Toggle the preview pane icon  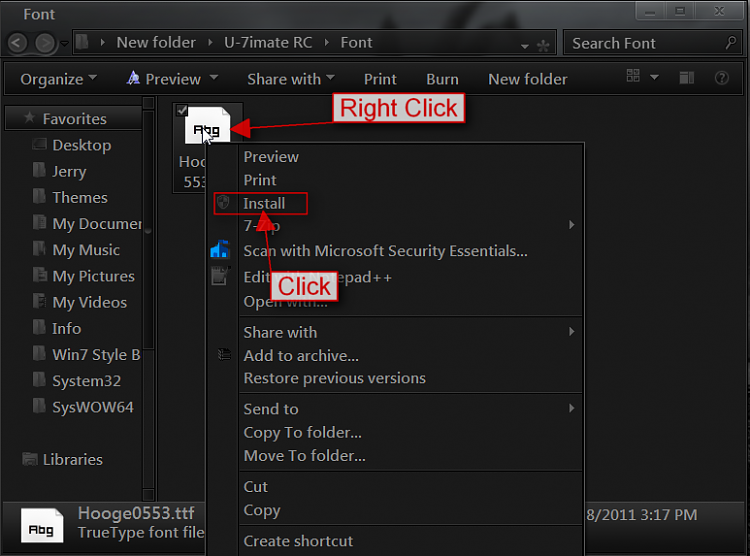click(x=687, y=78)
